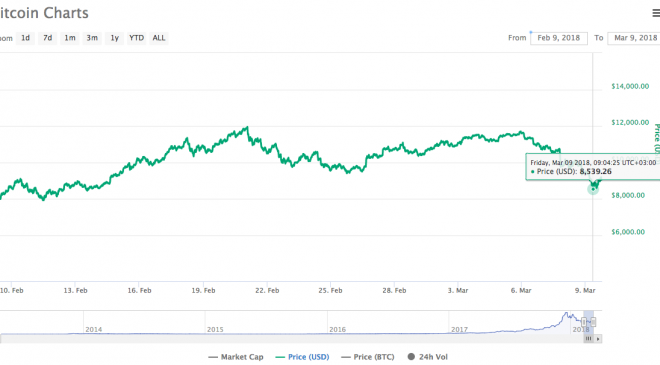Click the $14,000.00 axis label
This screenshot has height=365, width=660.
(630, 86)
